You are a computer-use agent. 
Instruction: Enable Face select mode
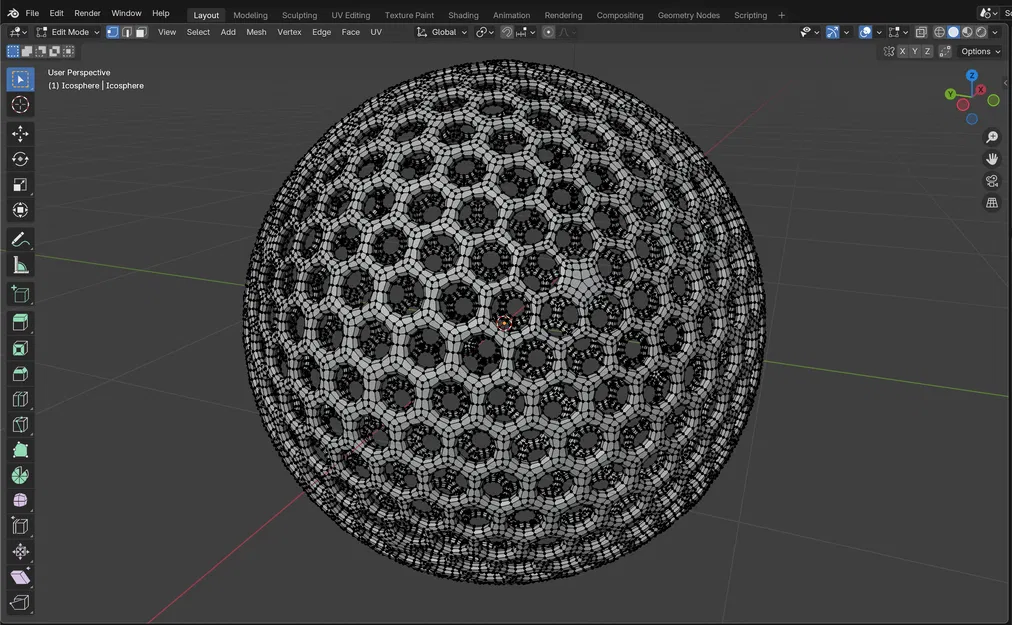(140, 32)
